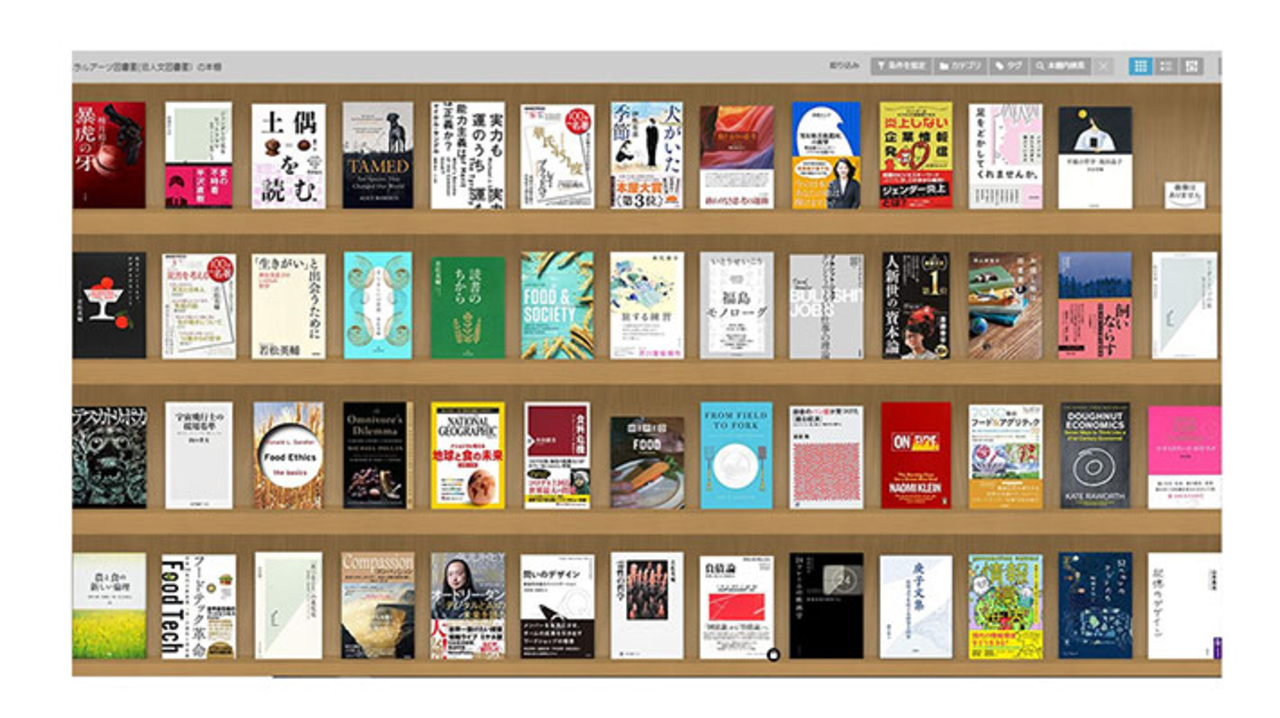This screenshot has width=1280, height=718.
Task: Open the フード&アグリテック book
Action: tap(1005, 456)
